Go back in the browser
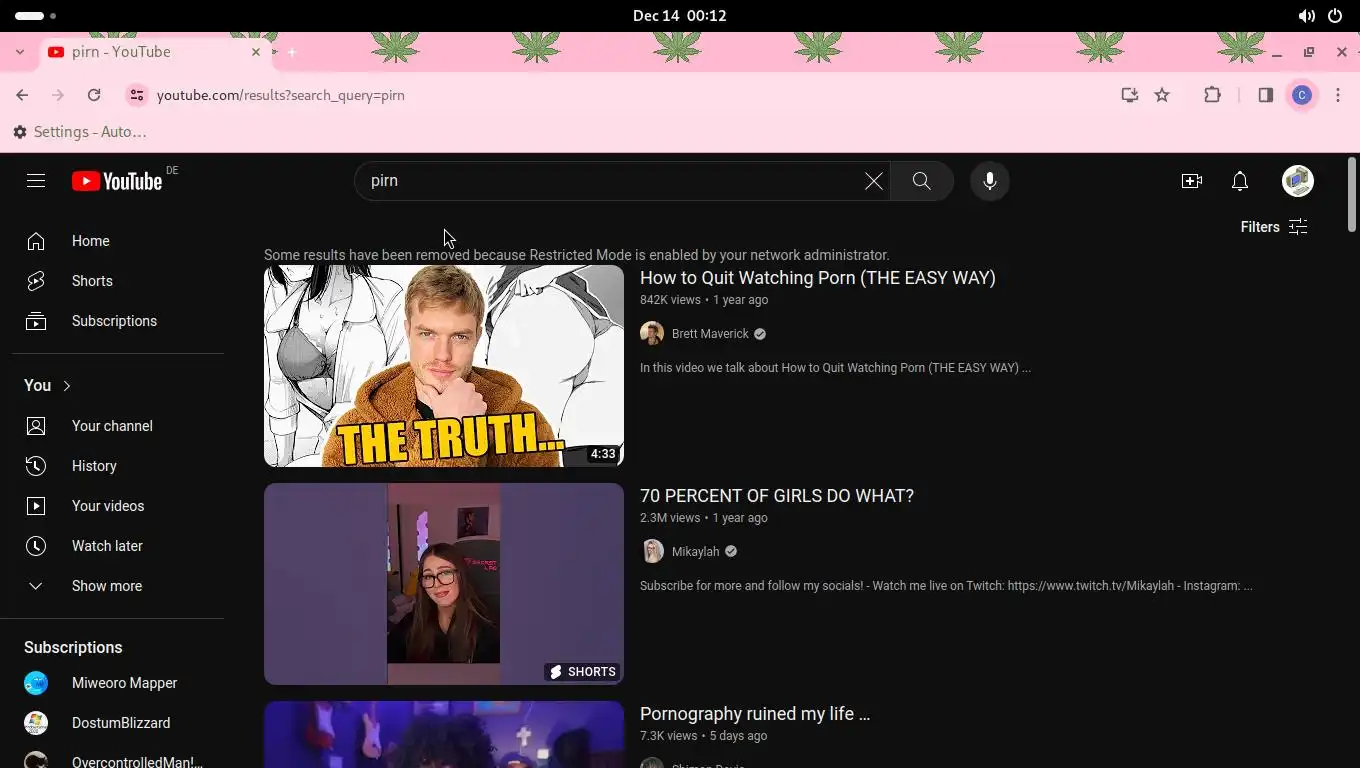 (22, 95)
